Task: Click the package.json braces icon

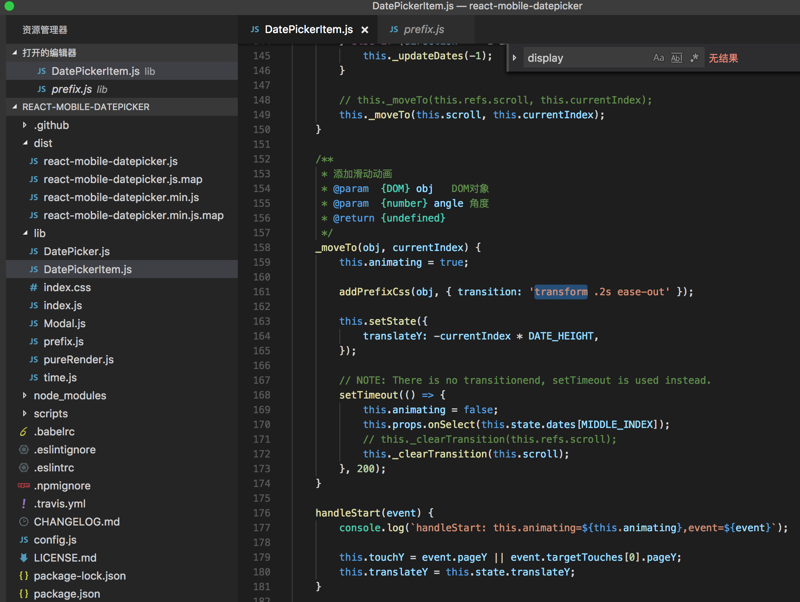Action: [x=24, y=593]
